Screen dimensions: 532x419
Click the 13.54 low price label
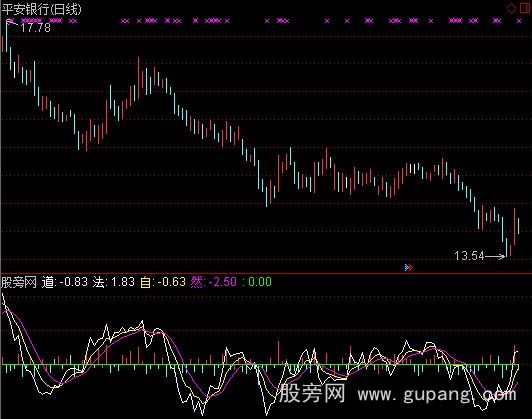pos(469,256)
